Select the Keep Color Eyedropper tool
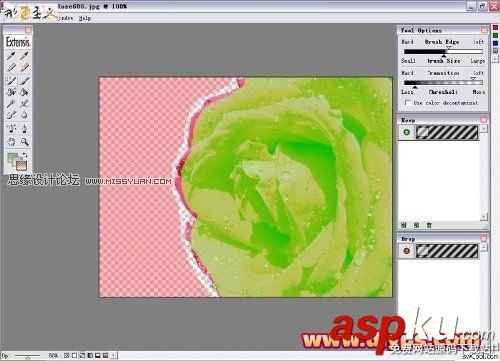Screen dimensions: 500x361 11,56
